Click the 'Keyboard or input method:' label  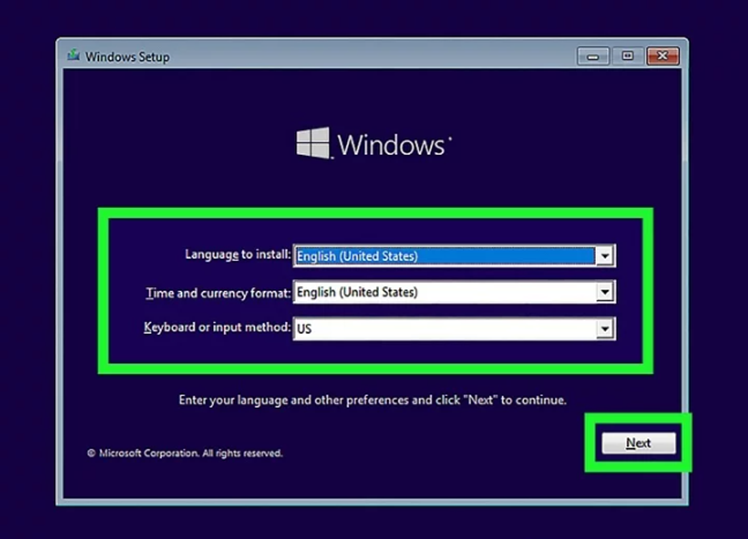pos(217,327)
